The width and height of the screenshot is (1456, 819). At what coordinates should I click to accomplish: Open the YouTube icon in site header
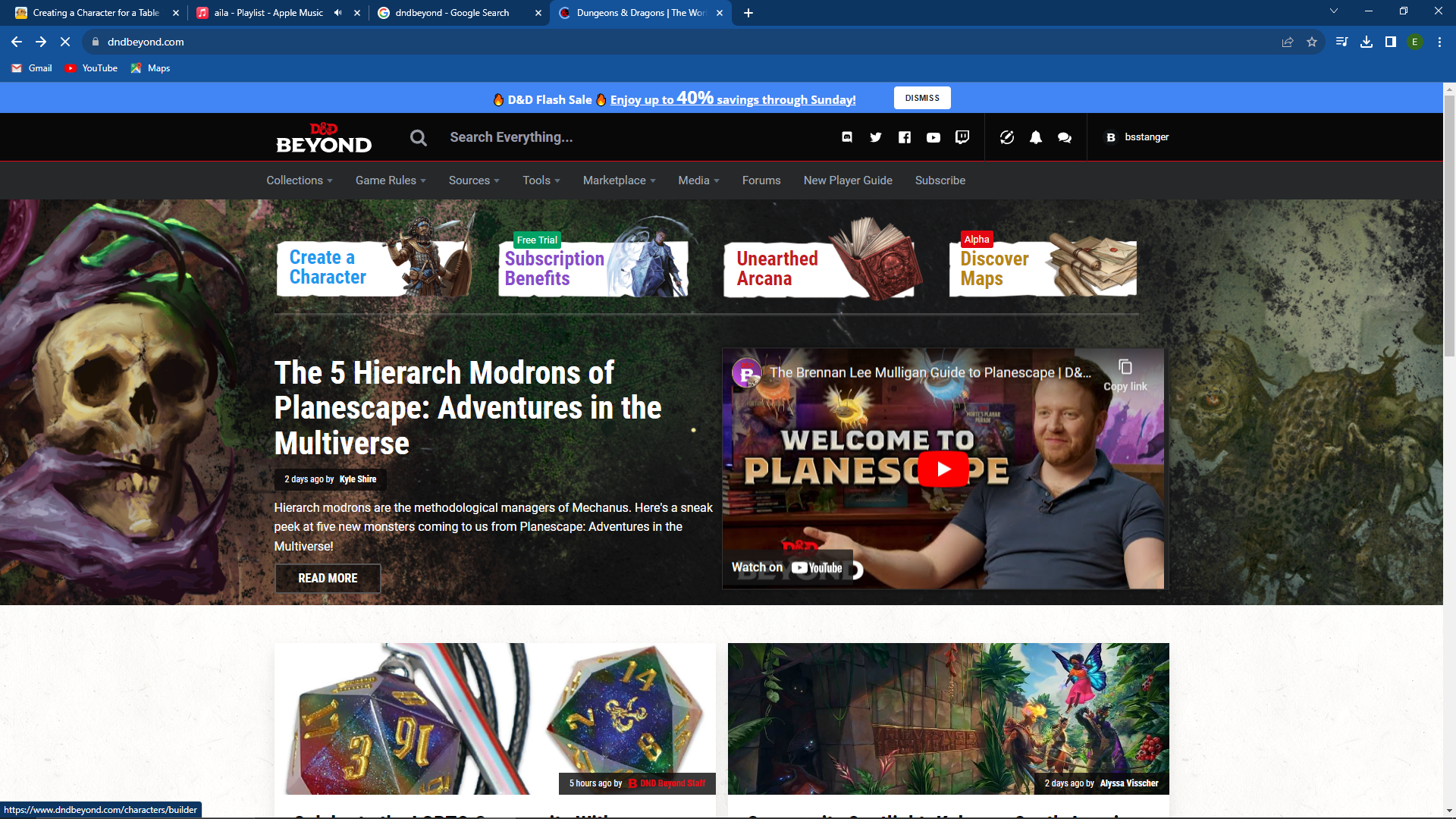click(934, 137)
